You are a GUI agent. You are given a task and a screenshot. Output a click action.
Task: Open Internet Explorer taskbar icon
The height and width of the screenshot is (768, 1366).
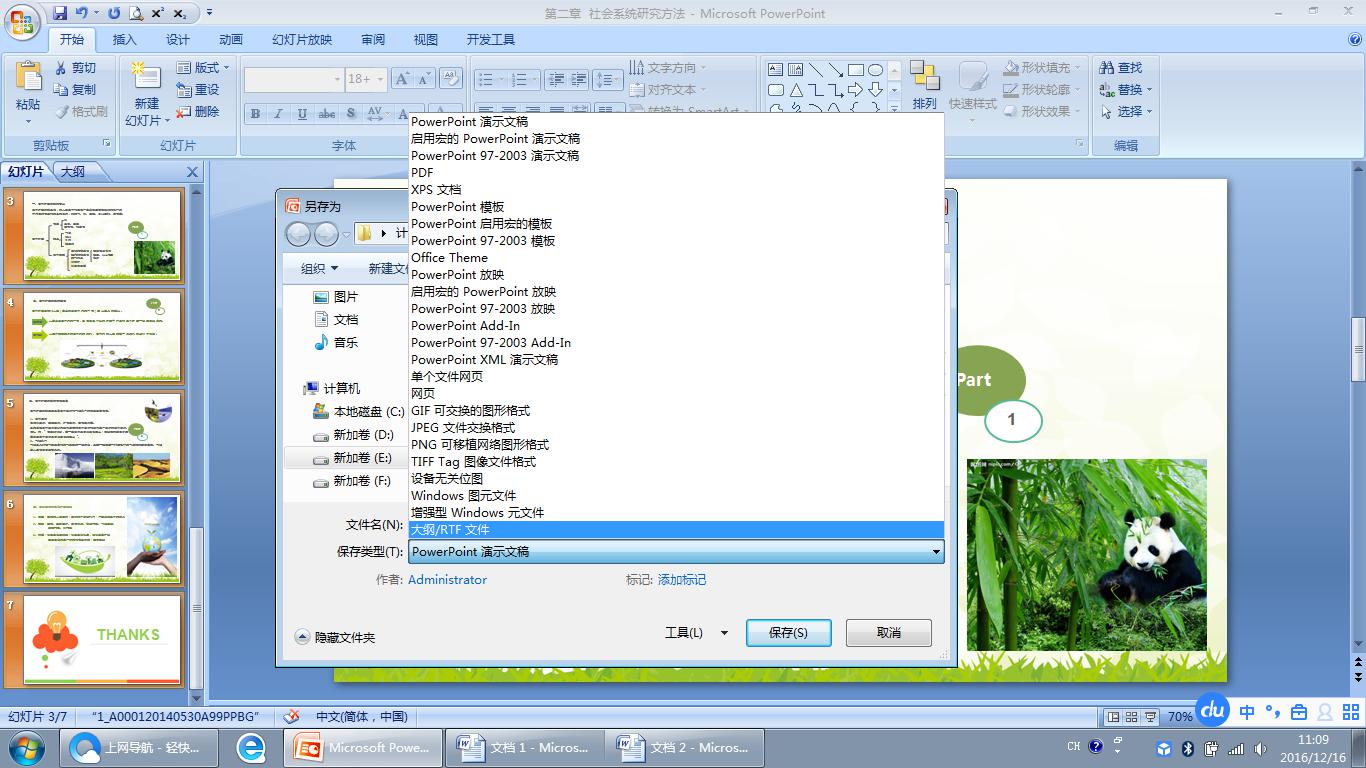pos(250,747)
